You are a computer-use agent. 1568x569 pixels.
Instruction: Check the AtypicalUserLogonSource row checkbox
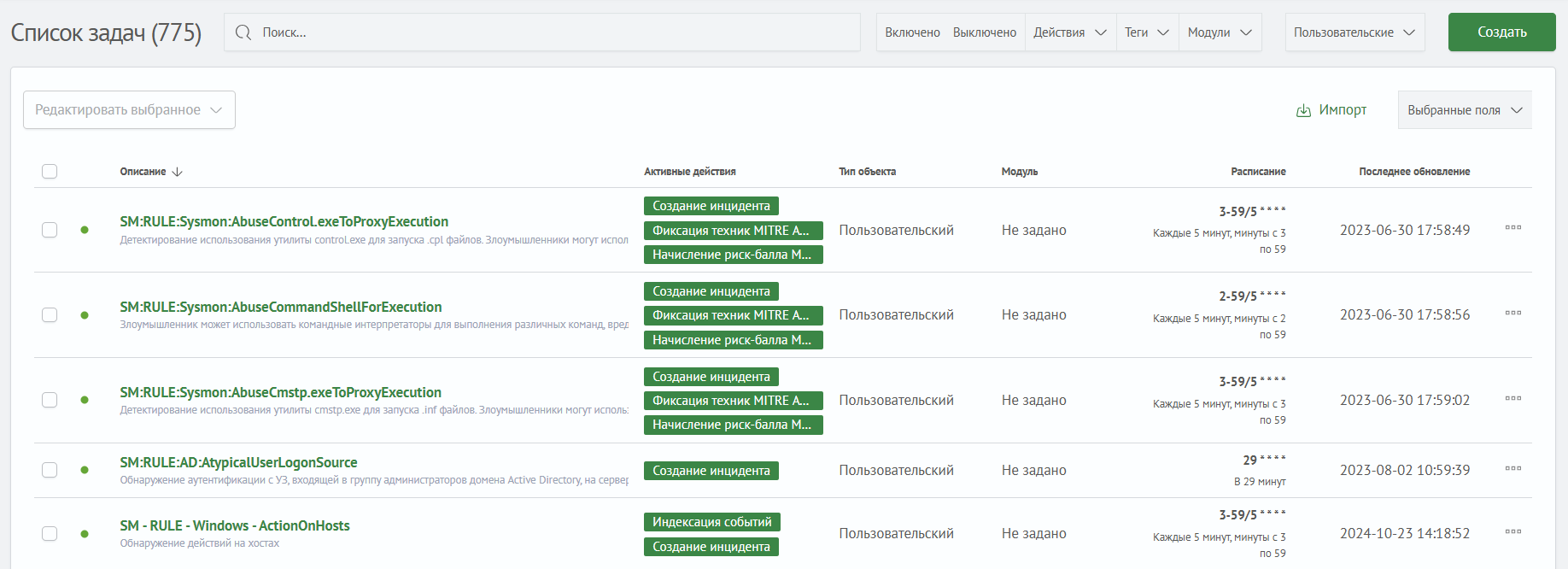pyautogui.click(x=50, y=470)
